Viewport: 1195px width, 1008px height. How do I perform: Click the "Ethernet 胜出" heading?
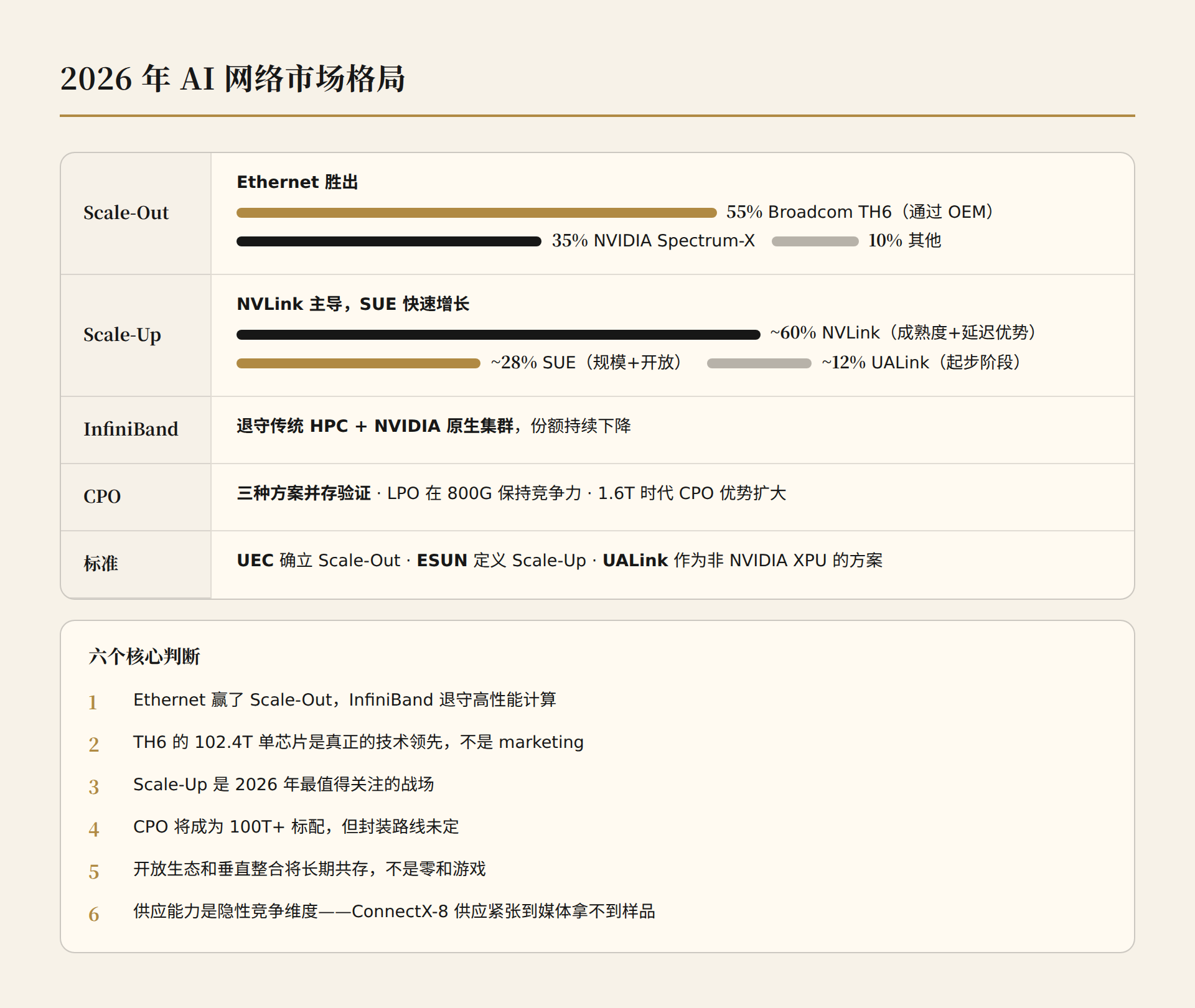pos(298,182)
